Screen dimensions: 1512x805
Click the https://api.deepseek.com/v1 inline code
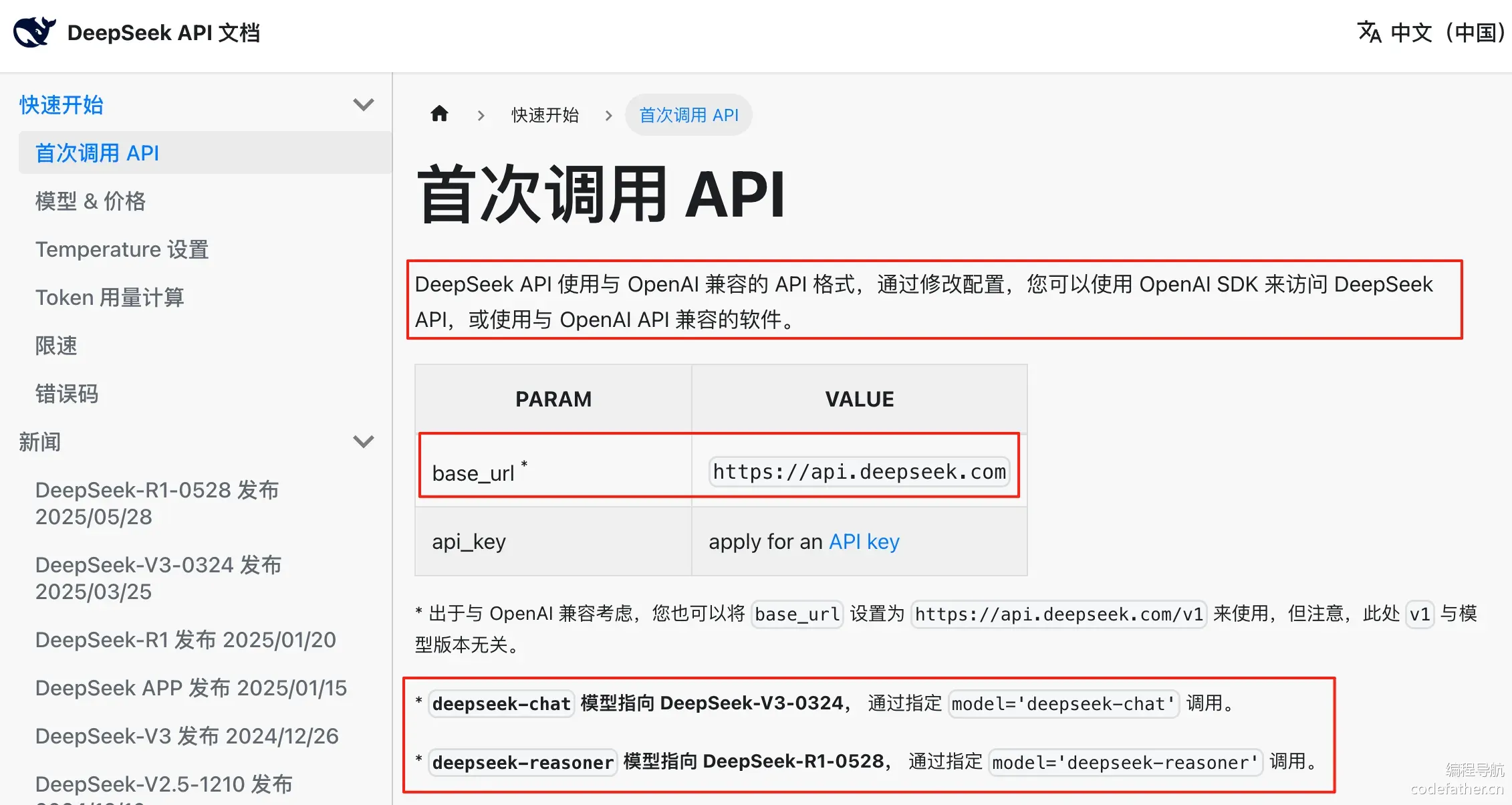click(1059, 614)
